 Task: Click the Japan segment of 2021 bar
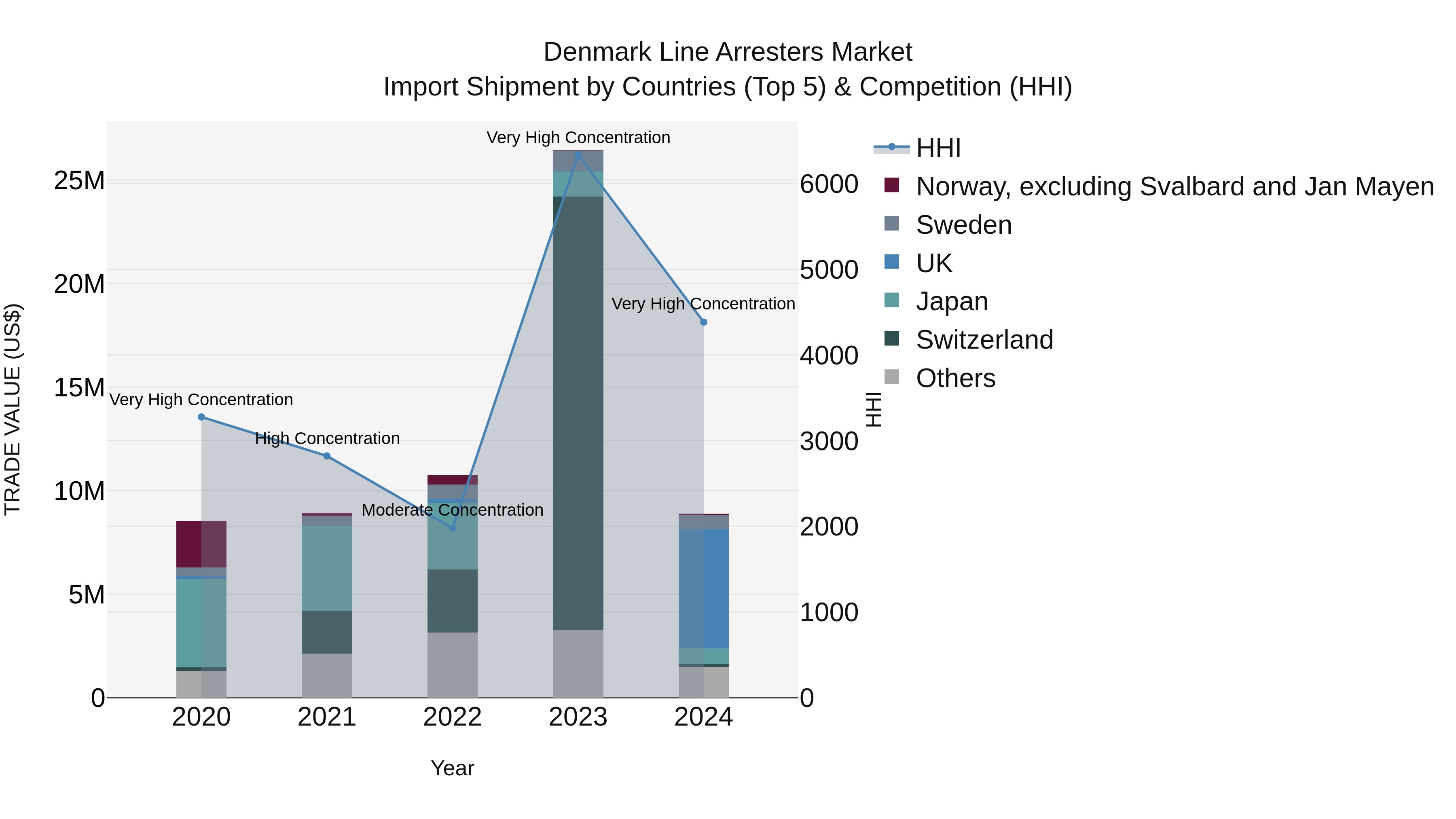point(327,569)
